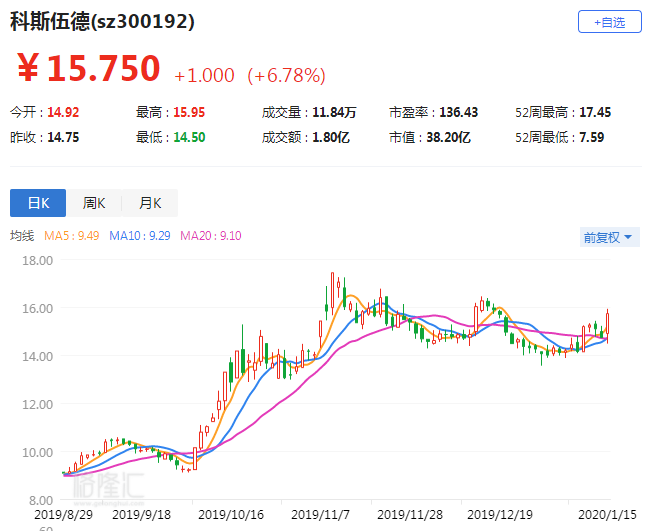The width and height of the screenshot is (649, 531).
Task: Click the 16.00 price axis label
Action: pos(38,308)
